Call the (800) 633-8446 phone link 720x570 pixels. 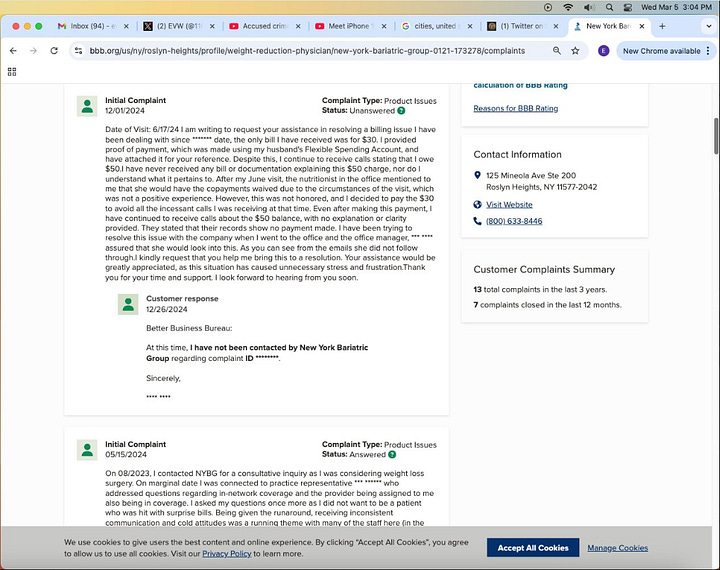coord(514,221)
